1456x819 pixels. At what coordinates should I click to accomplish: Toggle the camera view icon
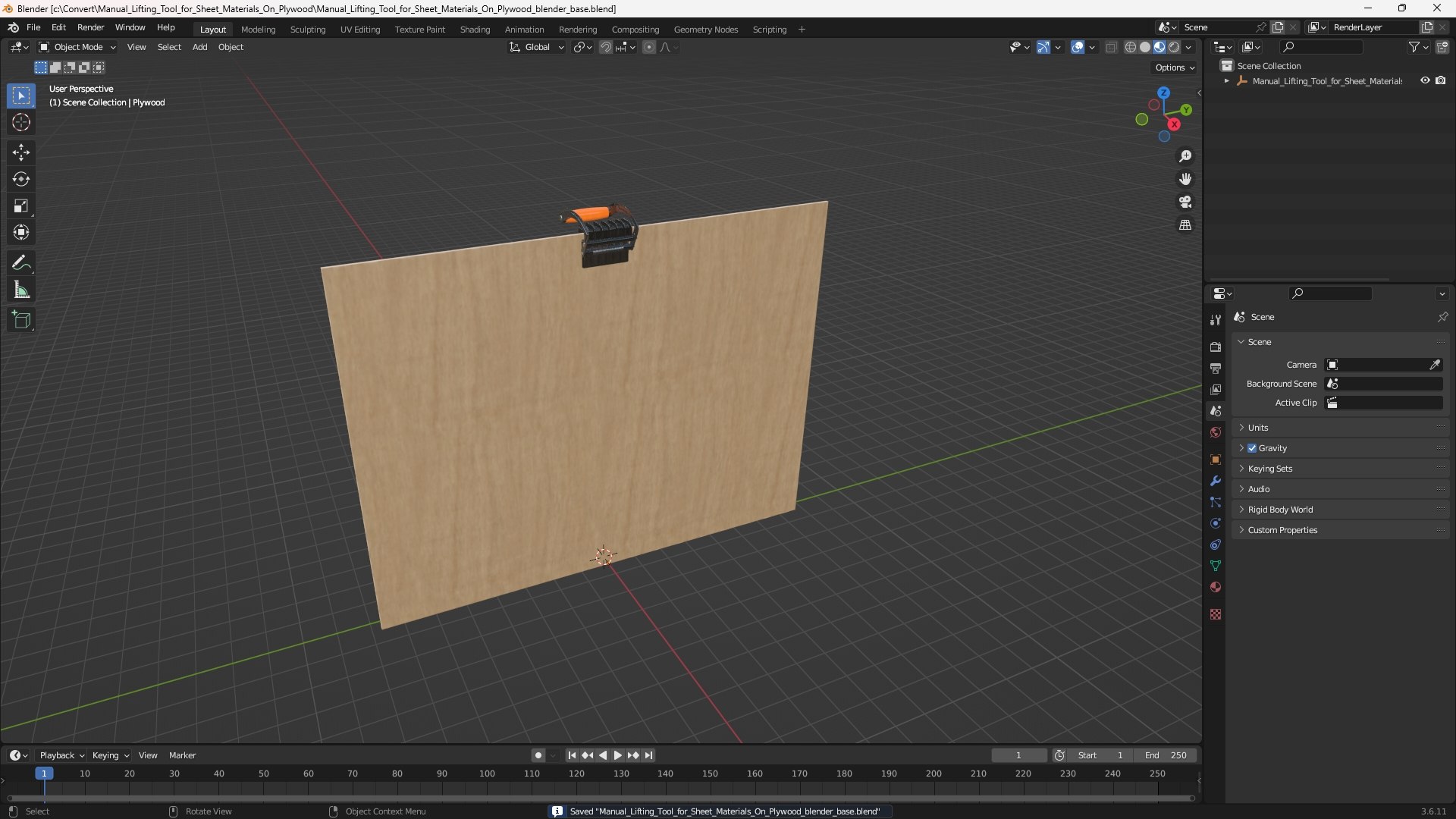(1185, 202)
